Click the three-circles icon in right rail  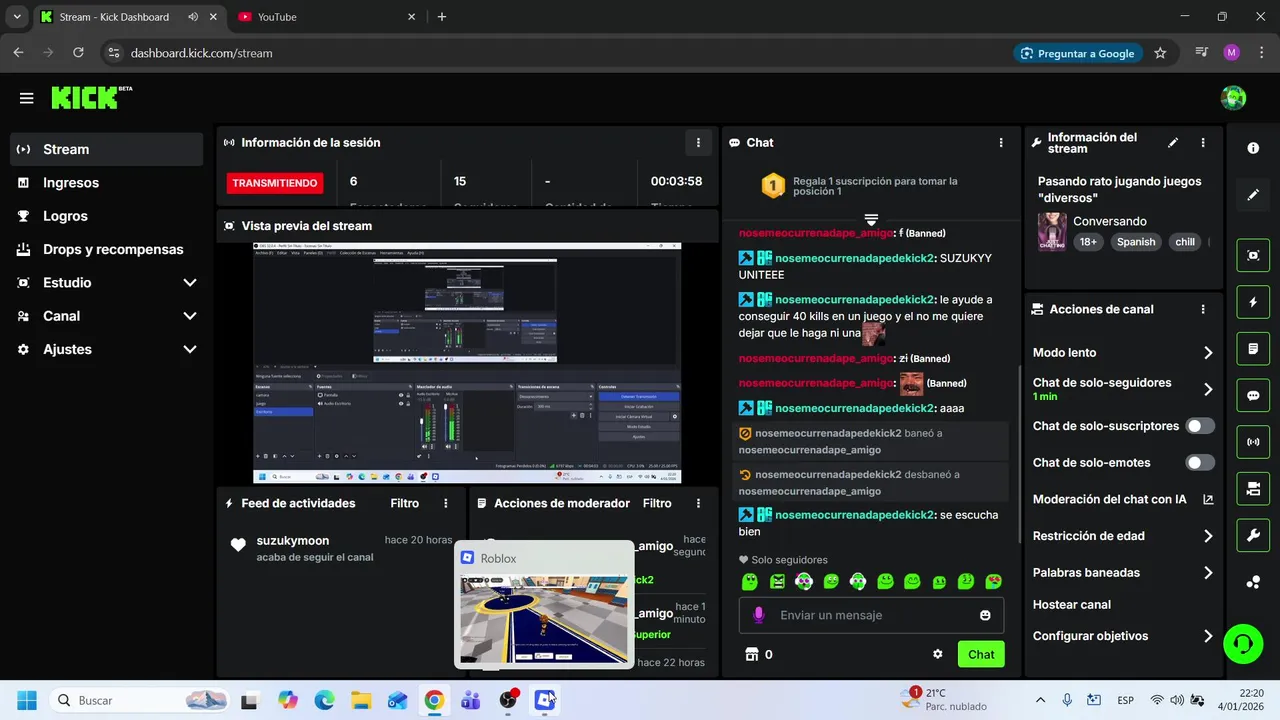pyautogui.click(x=1253, y=583)
